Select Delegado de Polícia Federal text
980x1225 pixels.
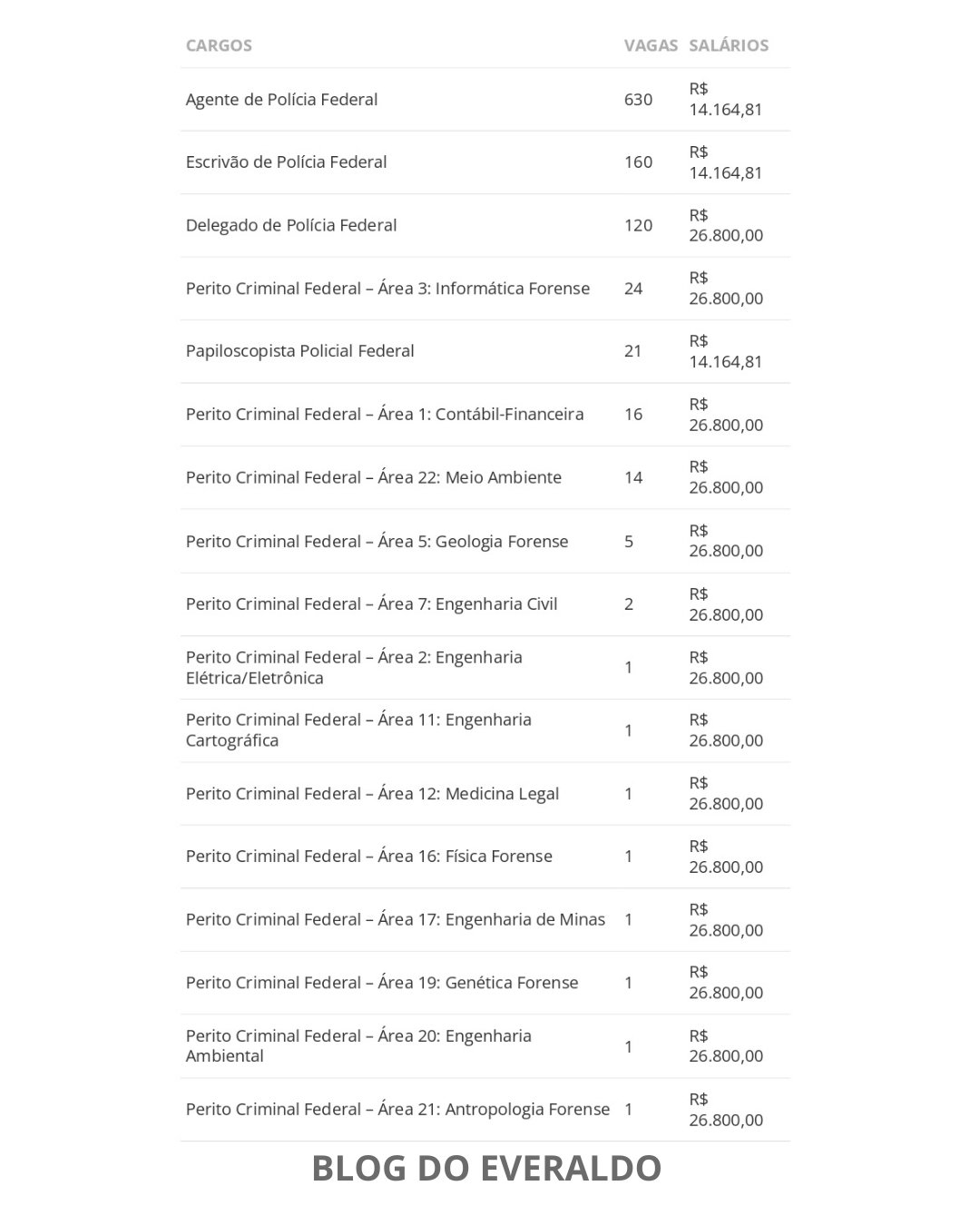(x=291, y=225)
